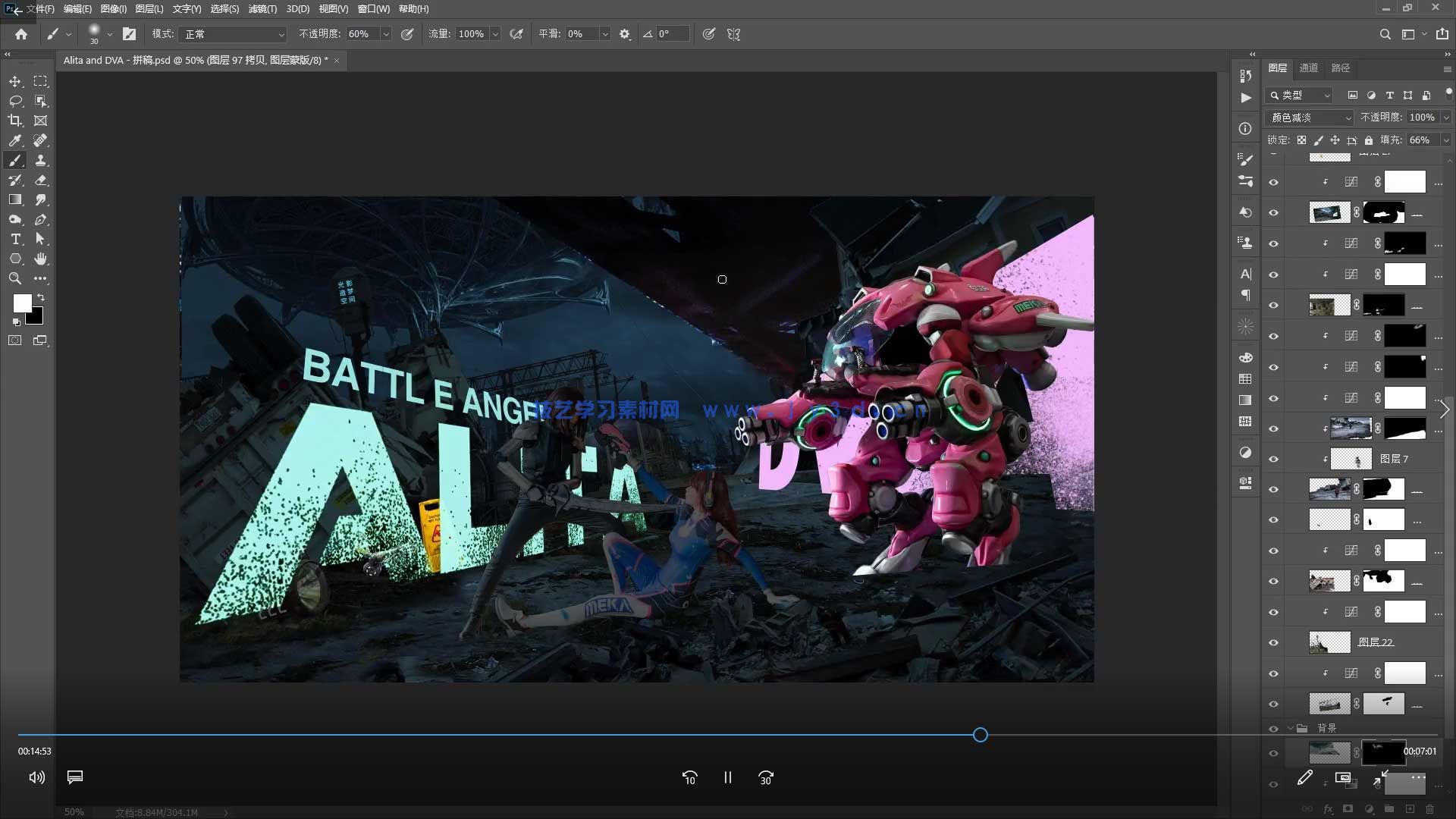1456x819 pixels.
Task: Hide the 图层 22 layer
Action: pos(1273,642)
